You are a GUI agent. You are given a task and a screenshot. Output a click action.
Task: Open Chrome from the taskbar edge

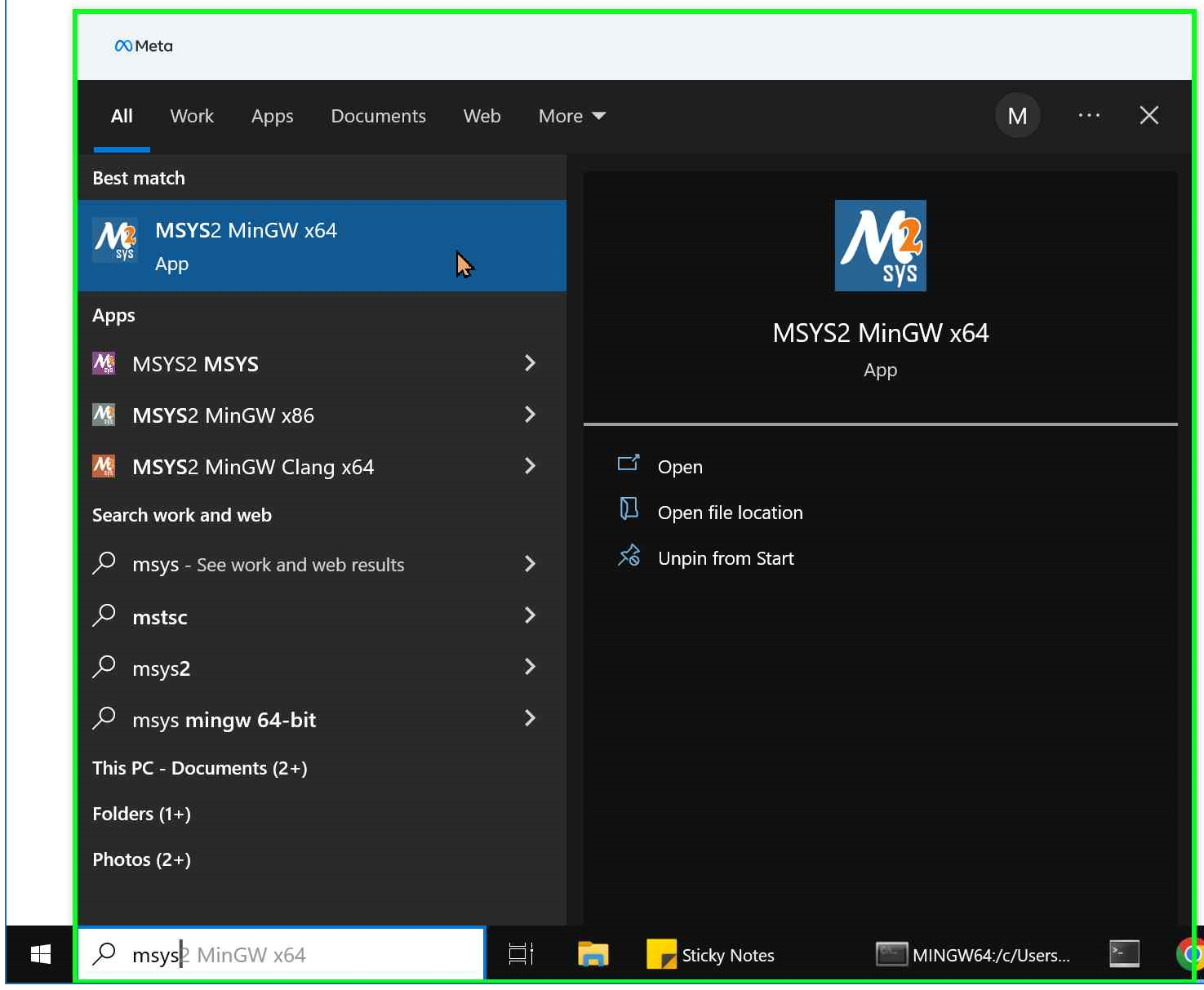coord(1190,953)
